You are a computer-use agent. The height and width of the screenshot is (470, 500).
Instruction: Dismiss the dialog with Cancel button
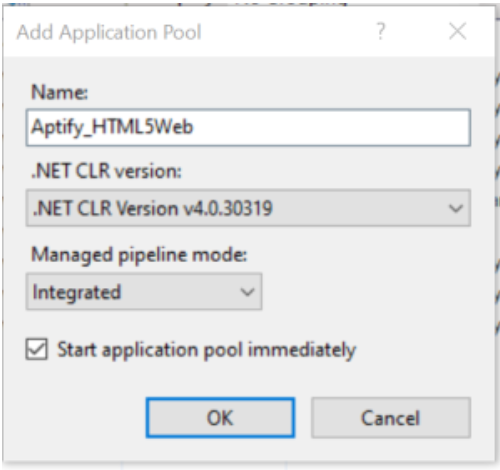(391, 418)
